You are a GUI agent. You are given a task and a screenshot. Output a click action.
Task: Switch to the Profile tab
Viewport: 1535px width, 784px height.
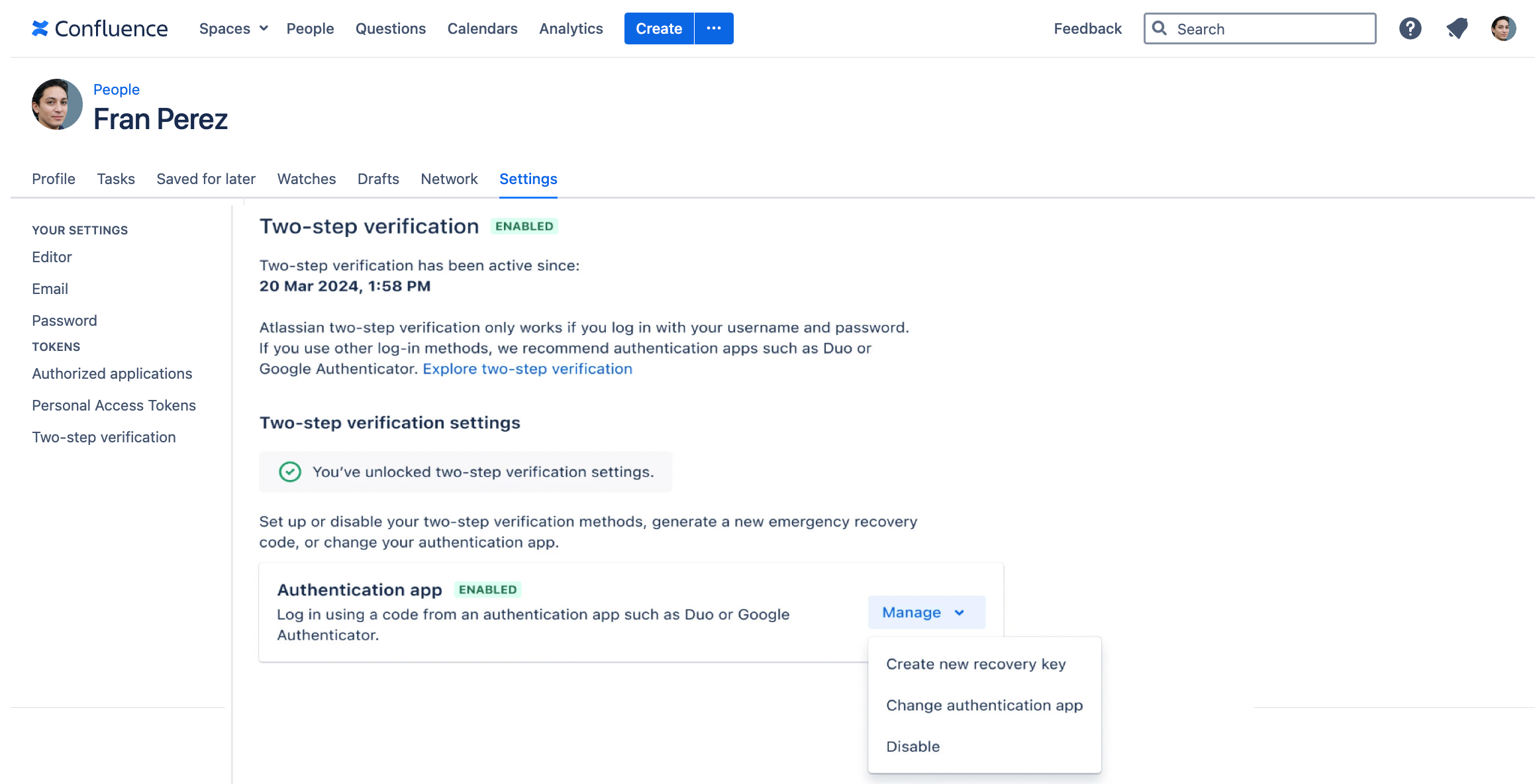[x=53, y=178]
